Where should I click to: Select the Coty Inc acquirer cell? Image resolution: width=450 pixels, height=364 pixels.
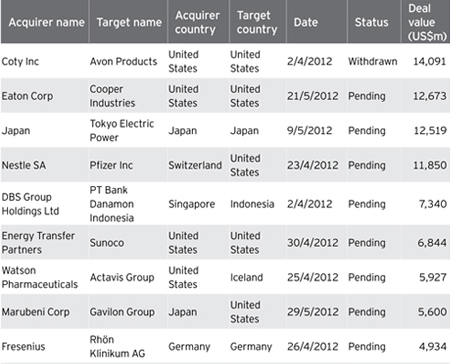20,62
